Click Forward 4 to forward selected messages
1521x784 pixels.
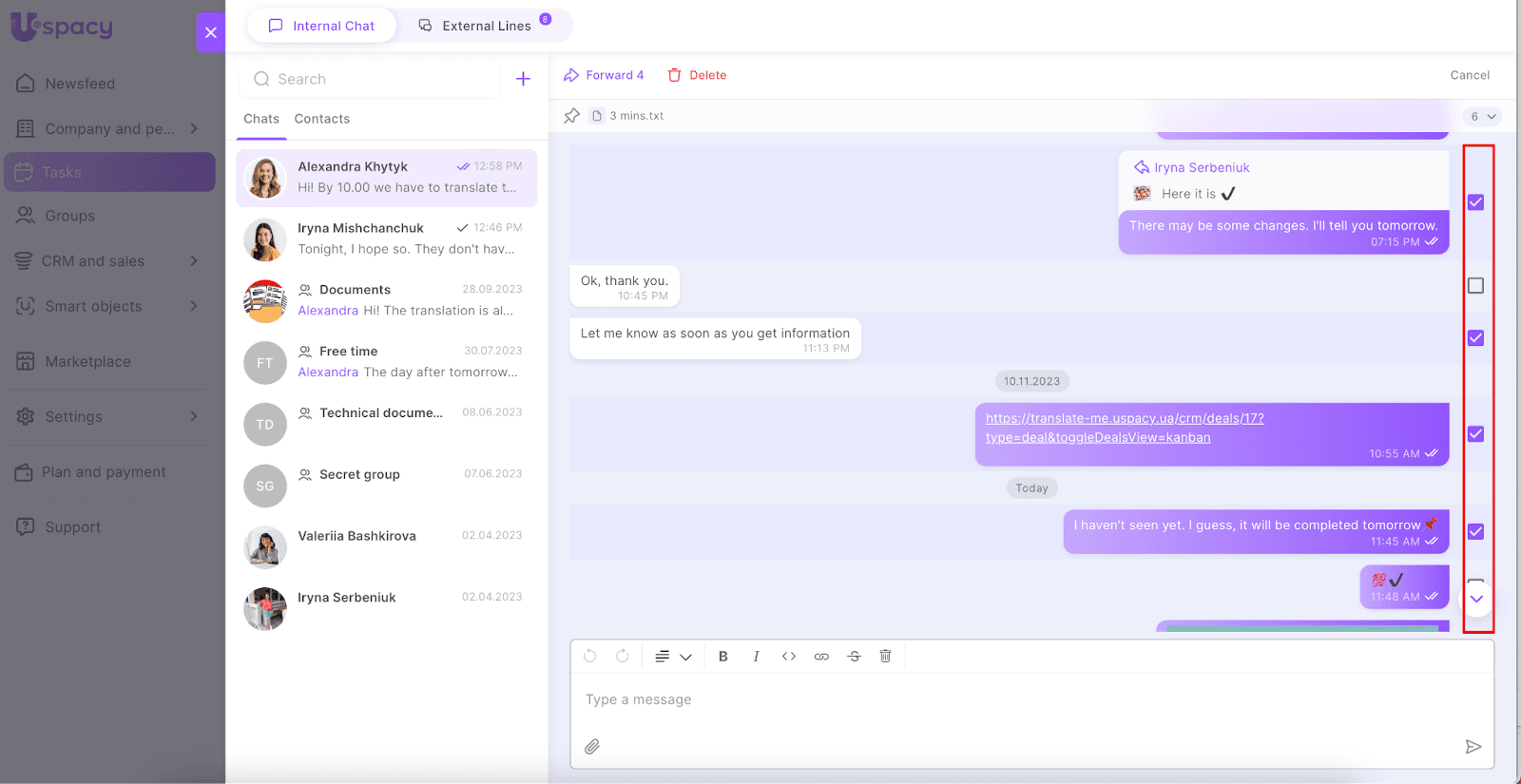pos(605,75)
